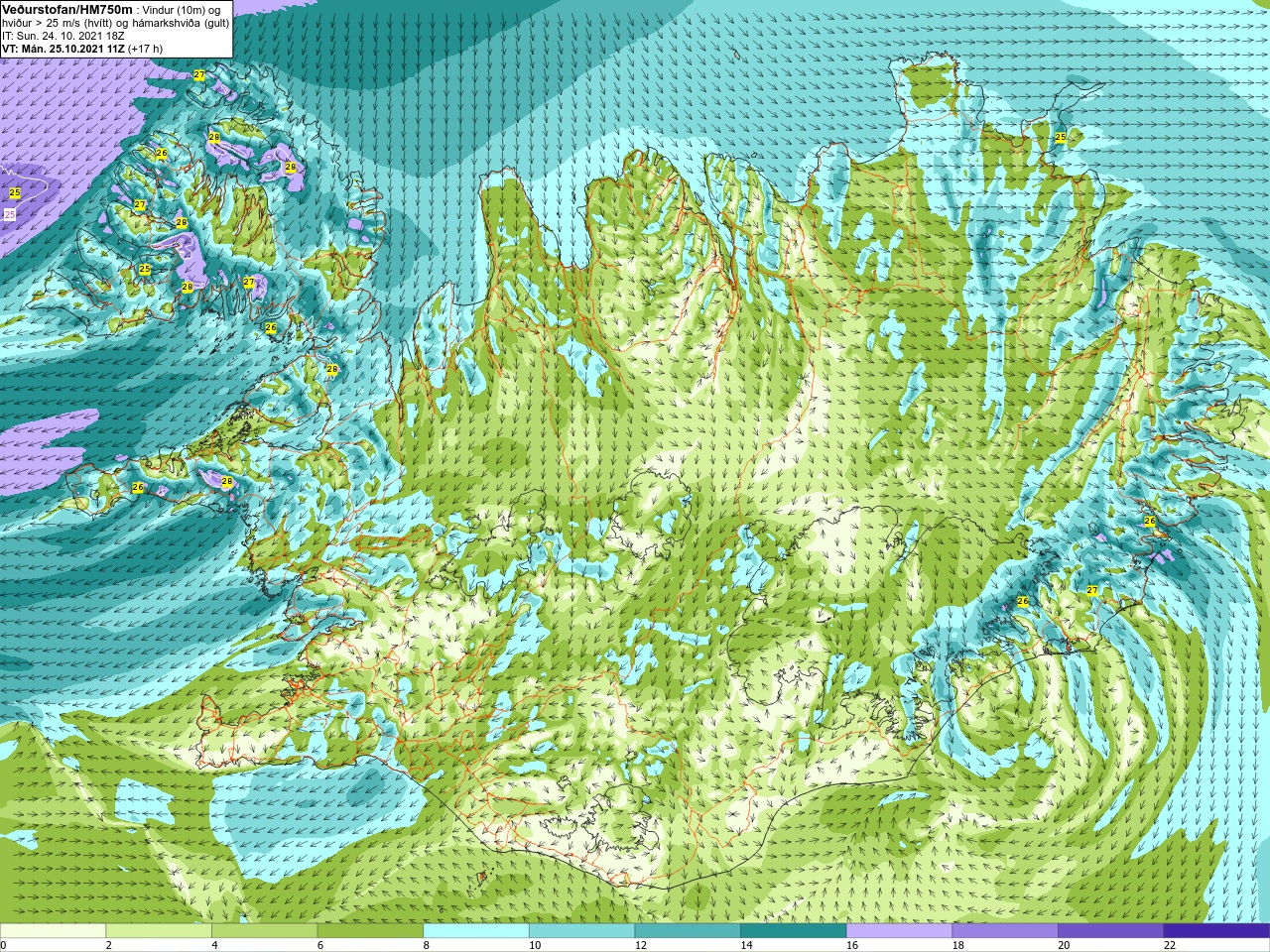Click the 10–12 m/s turquoise legend swatch
Screen dimensions: 1270x952
(x=581, y=931)
